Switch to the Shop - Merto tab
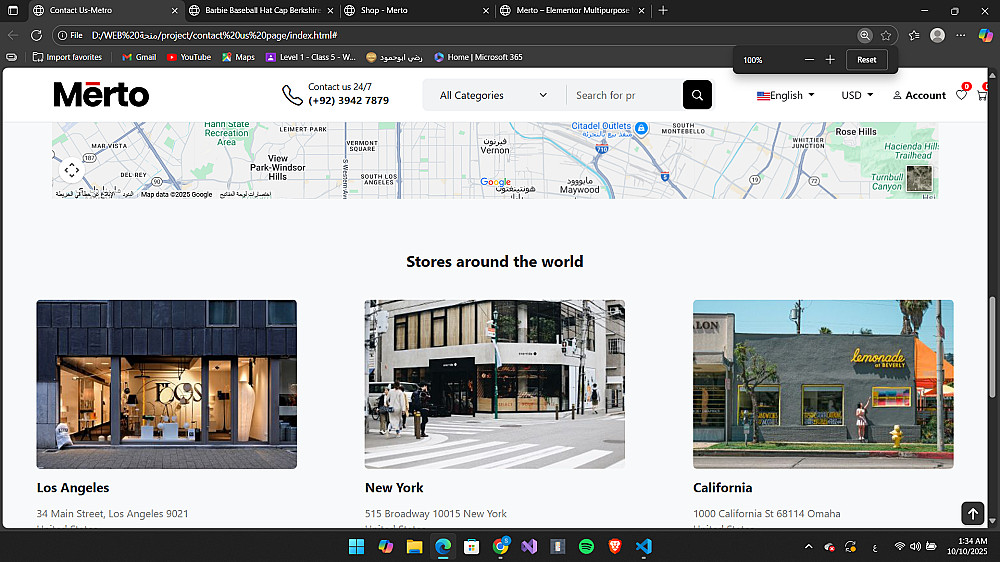 click(x=410, y=10)
